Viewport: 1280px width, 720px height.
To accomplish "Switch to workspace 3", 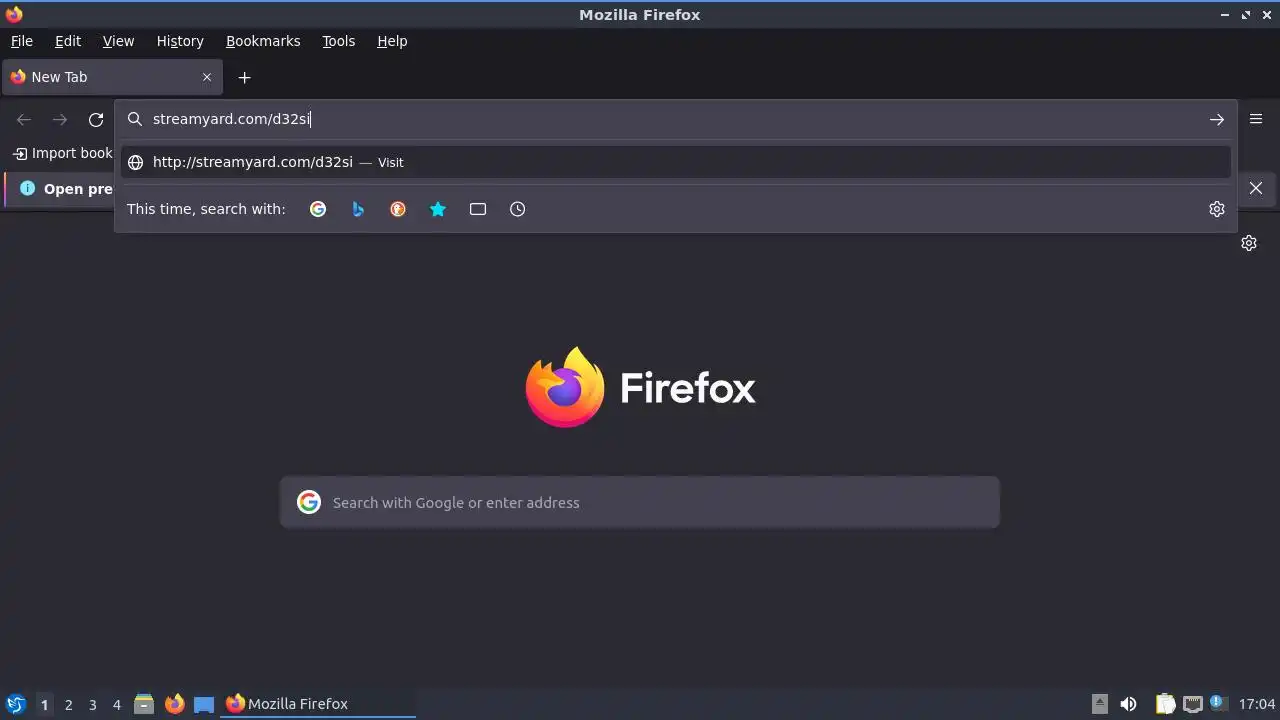I will [92, 705].
